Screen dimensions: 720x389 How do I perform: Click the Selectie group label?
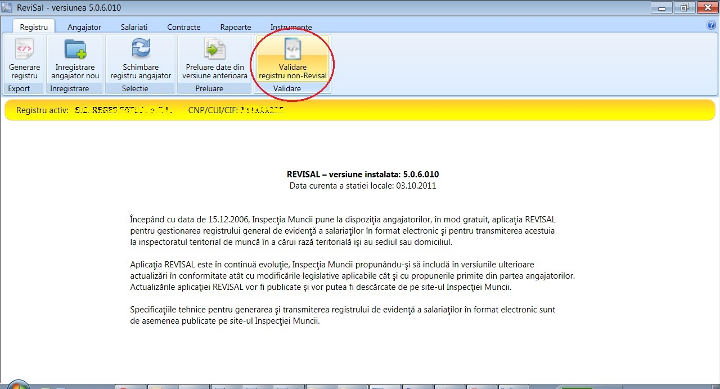(x=135, y=88)
